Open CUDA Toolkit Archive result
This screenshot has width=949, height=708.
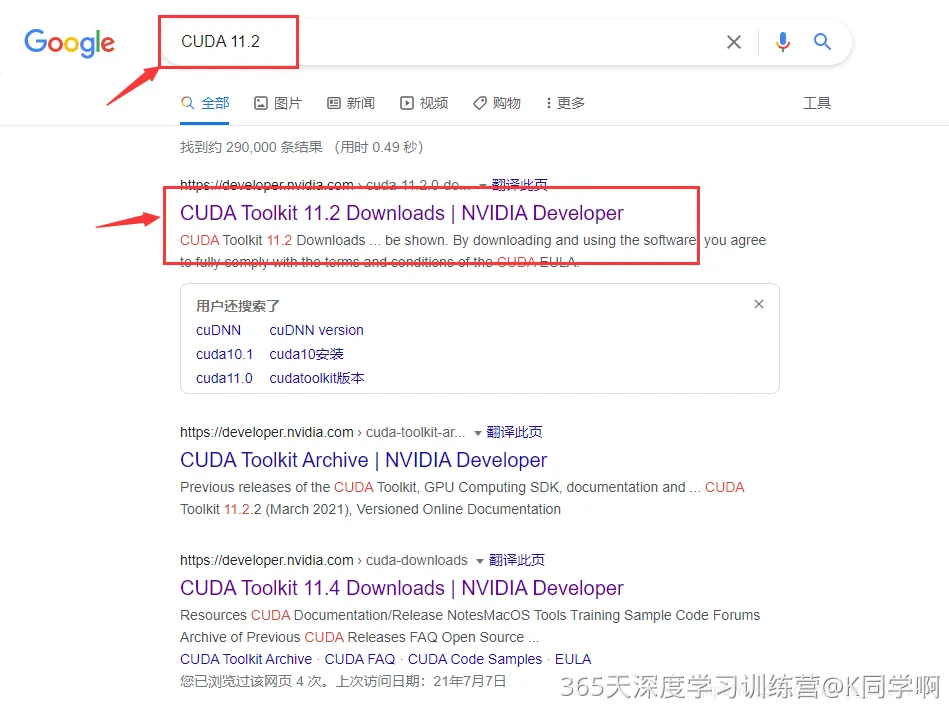point(364,460)
